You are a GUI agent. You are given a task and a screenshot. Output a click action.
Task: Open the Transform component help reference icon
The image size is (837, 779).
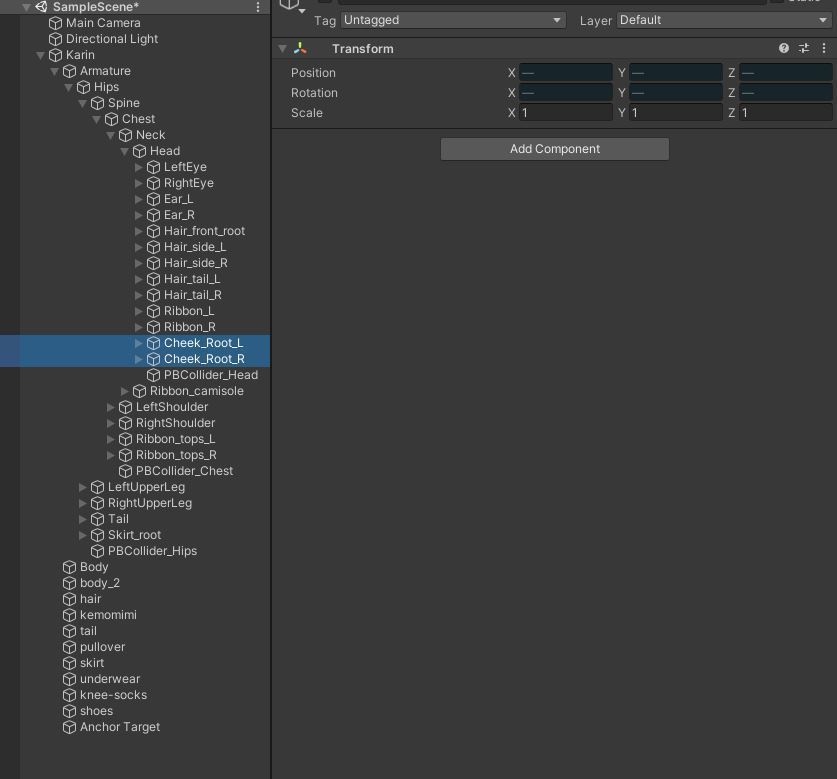pyautogui.click(x=783, y=49)
